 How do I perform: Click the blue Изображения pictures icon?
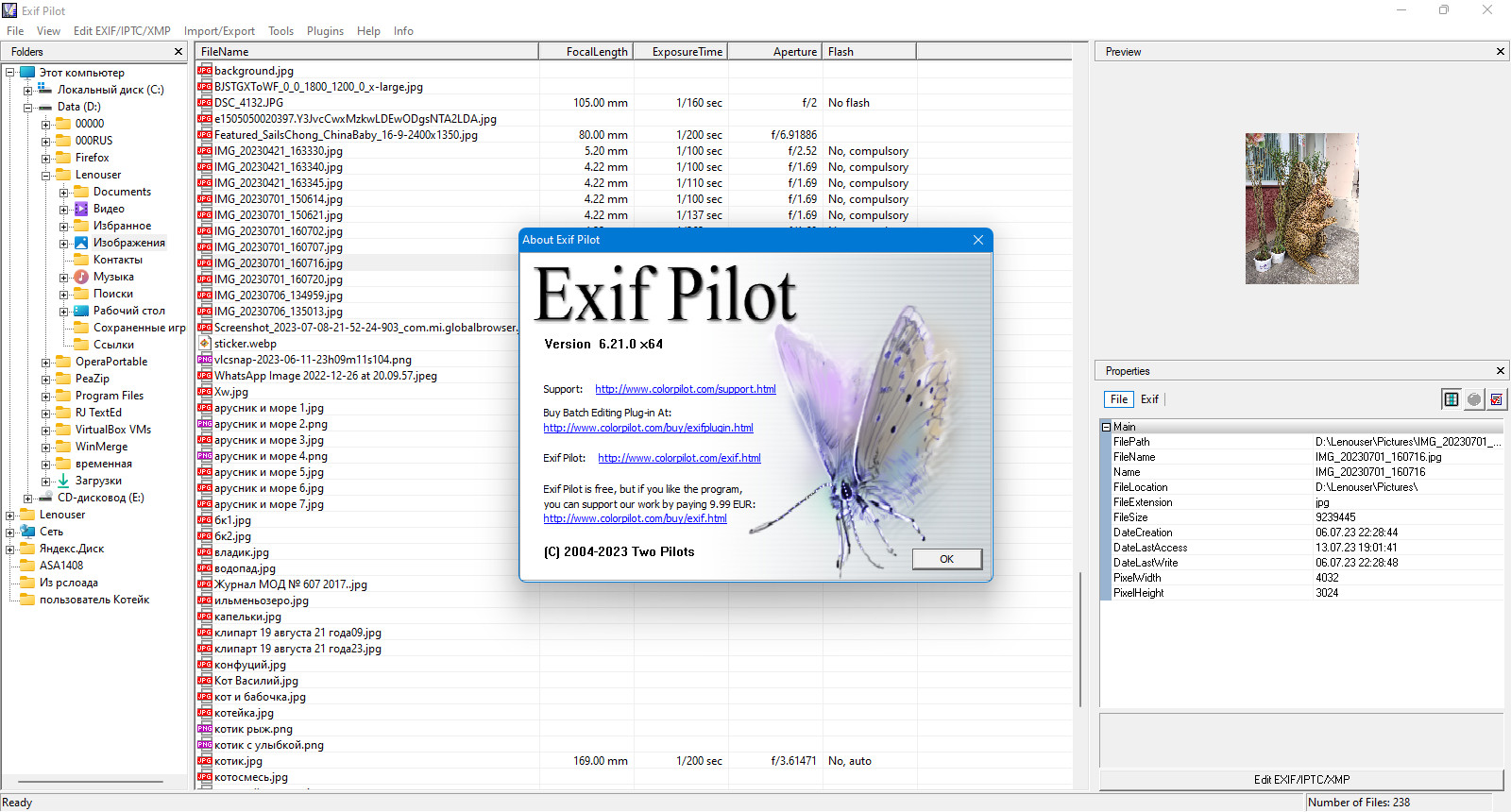coord(81,243)
